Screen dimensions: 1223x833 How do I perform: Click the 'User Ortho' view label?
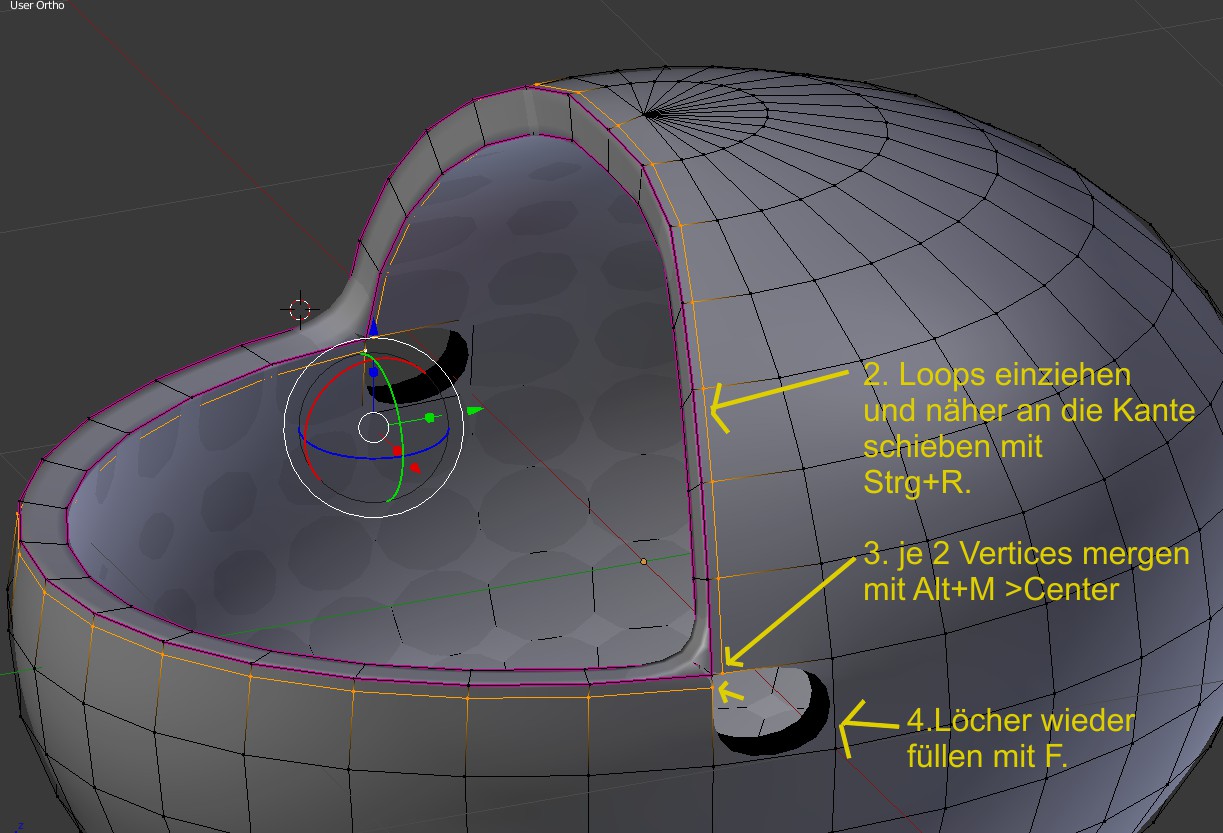tap(37, 6)
